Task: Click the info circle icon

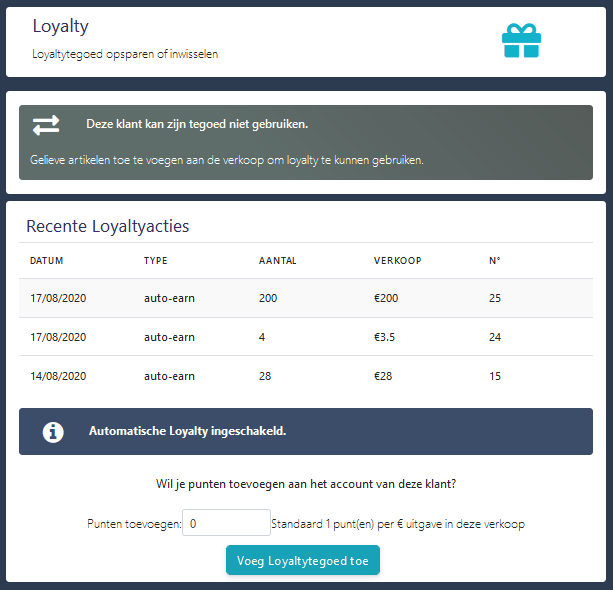Action: pos(53,432)
